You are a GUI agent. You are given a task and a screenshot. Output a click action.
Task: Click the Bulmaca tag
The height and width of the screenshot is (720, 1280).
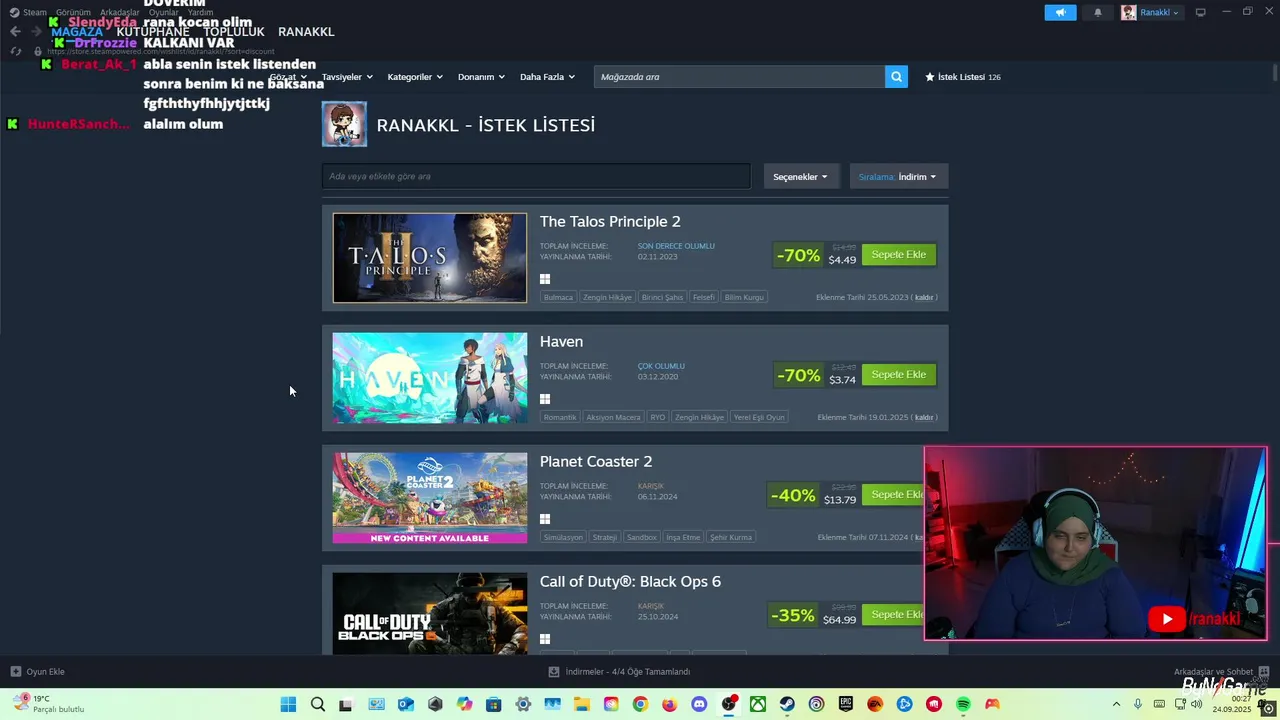559,297
